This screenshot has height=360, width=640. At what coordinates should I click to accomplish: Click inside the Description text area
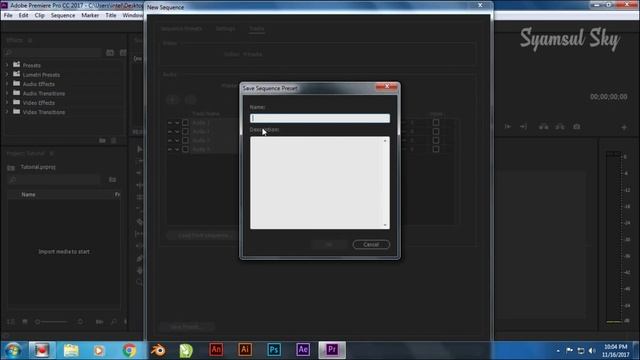[317, 182]
